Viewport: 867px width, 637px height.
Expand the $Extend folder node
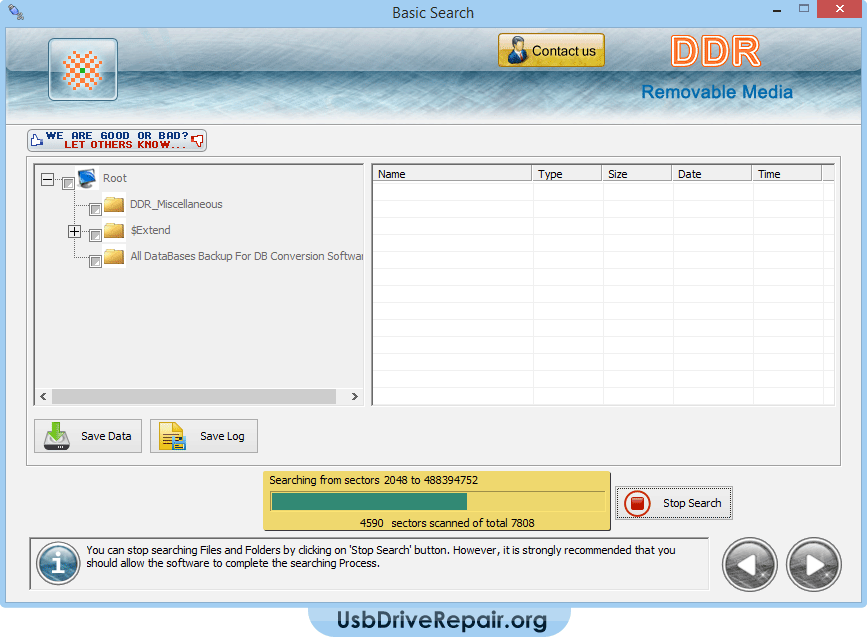[x=74, y=231]
